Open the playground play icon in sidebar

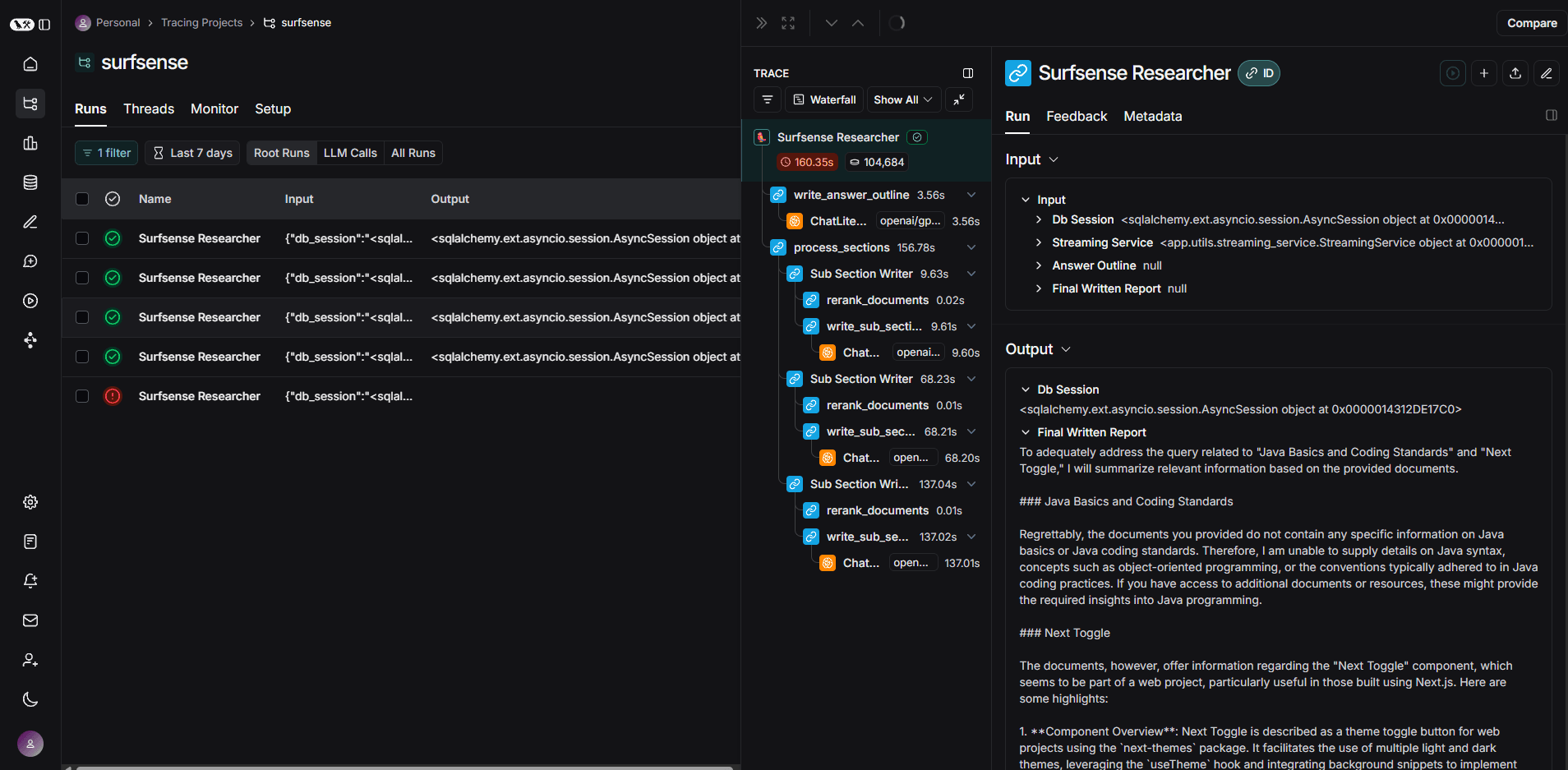(30, 301)
